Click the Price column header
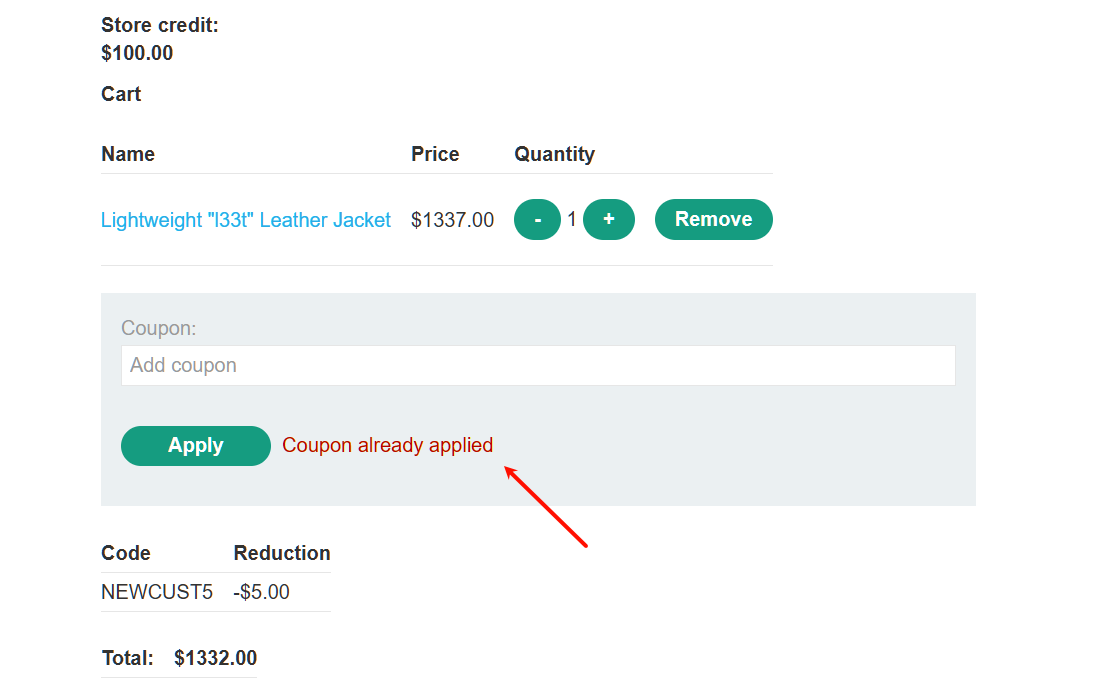Image resolution: width=1117 pixels, height=689 pixels. click(x=435, y=154)
